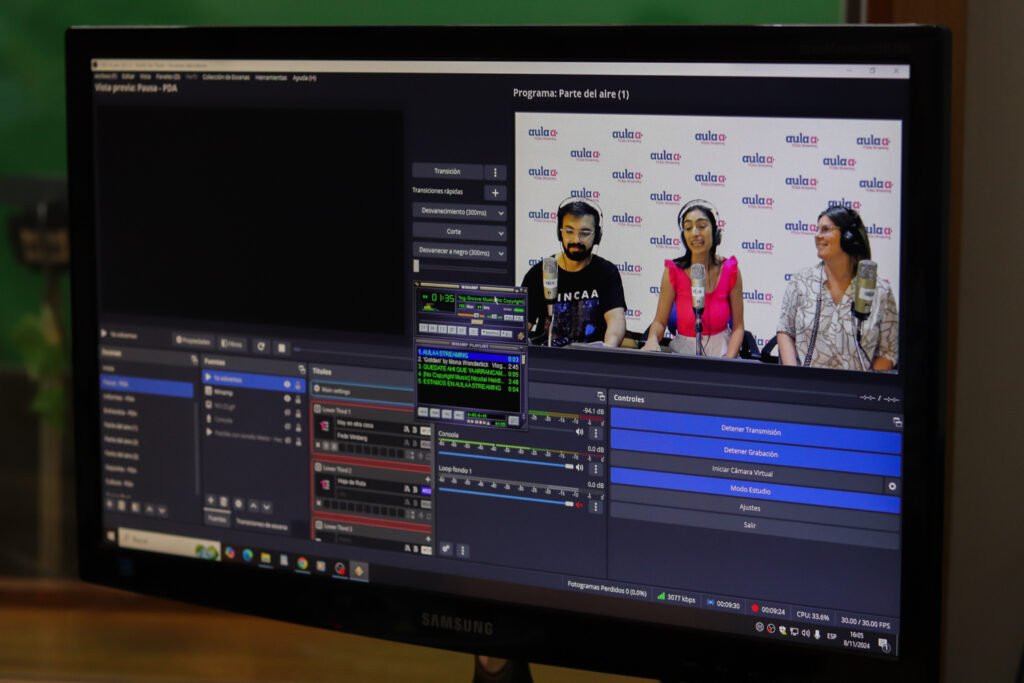Click the Windows taskbar search box
The width and height of the screenshot is (1024, 683).
(168, 542)
